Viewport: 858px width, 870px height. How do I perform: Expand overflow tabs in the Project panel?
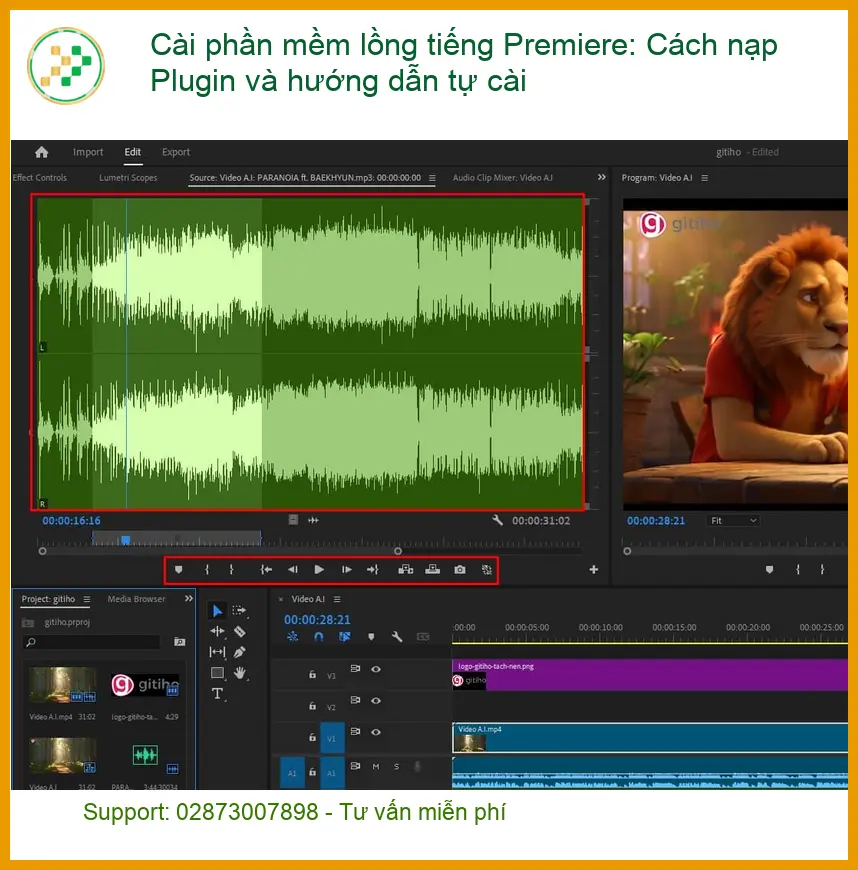[x=189, y=599]
